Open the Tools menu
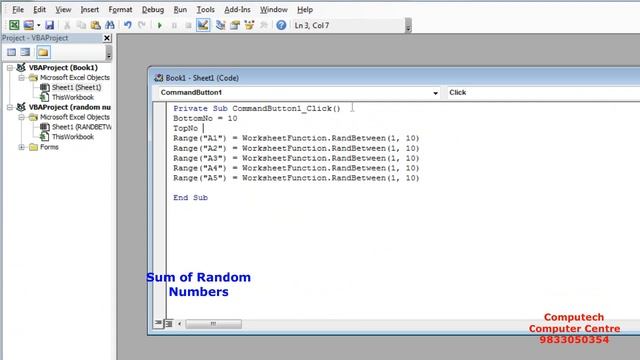 (x=205, y=9)
